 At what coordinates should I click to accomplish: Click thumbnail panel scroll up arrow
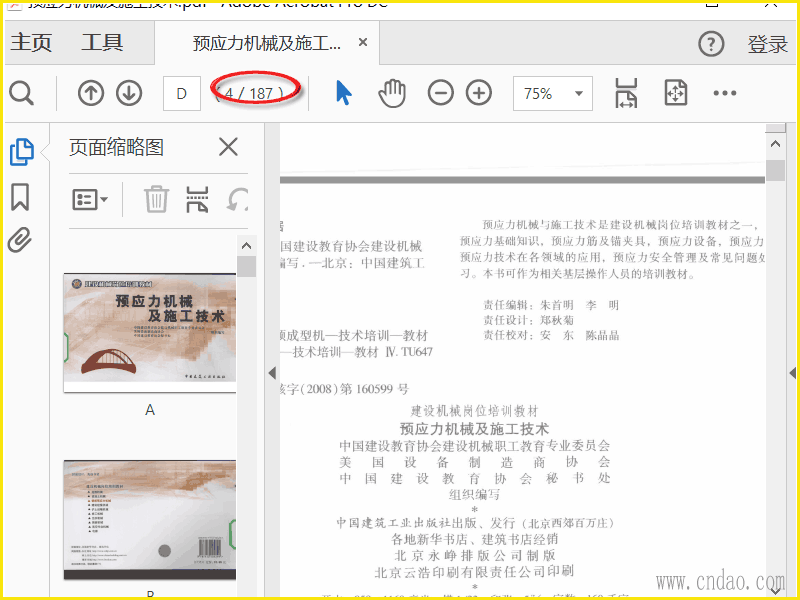pyautogui.click(x=246, y=246)
